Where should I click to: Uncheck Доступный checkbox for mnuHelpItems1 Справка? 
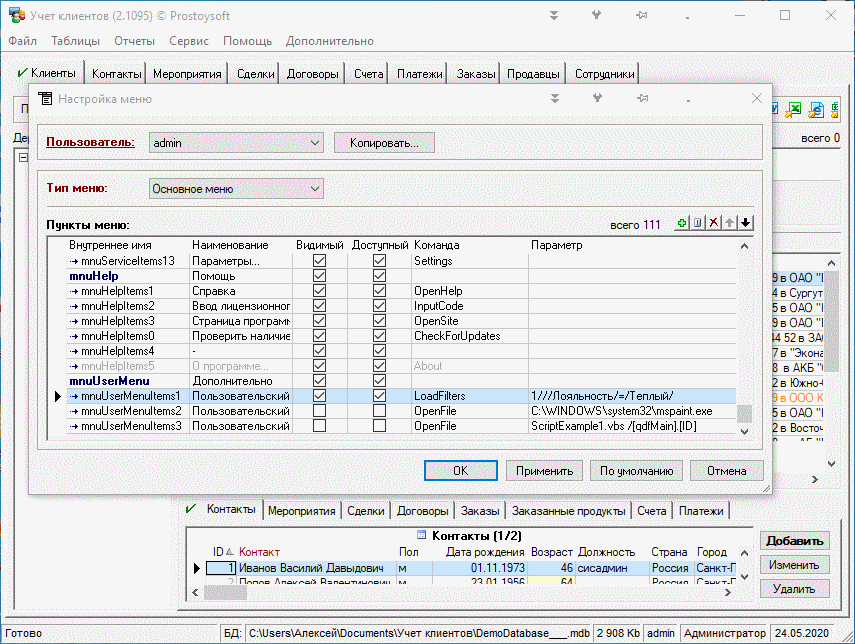click(379, 291)
